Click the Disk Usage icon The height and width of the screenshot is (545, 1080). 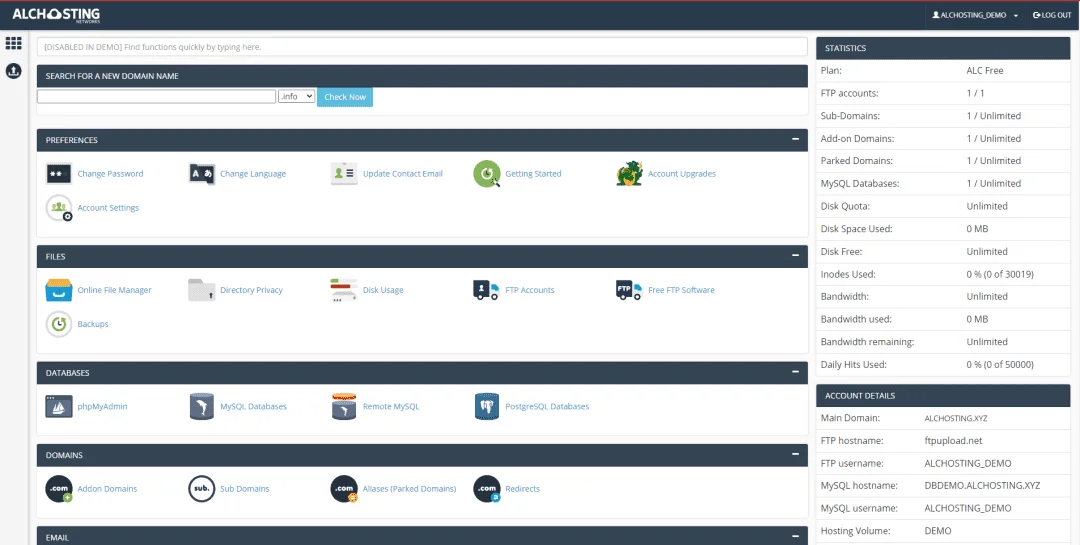point(344,290)
